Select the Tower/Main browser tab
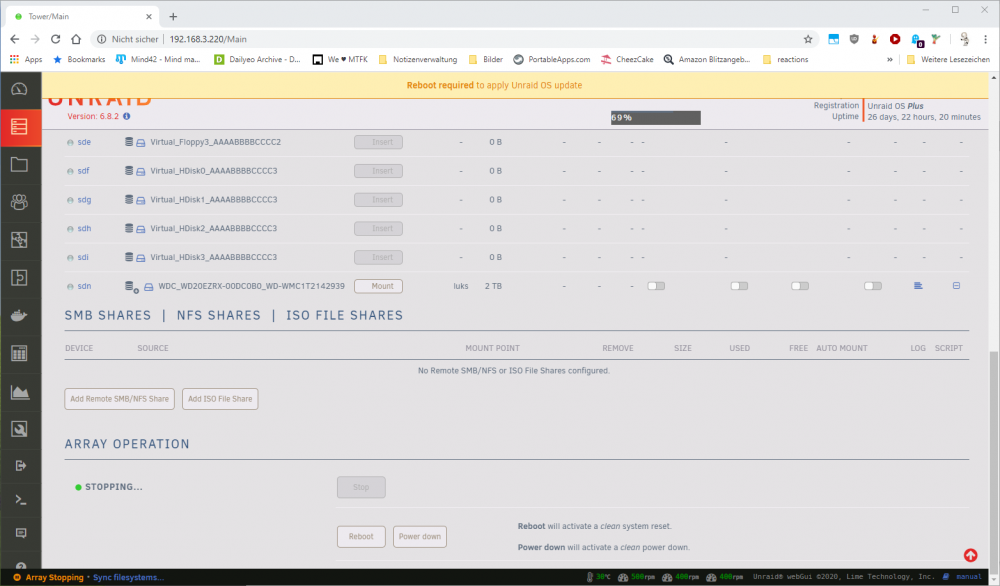 point(81,17)
